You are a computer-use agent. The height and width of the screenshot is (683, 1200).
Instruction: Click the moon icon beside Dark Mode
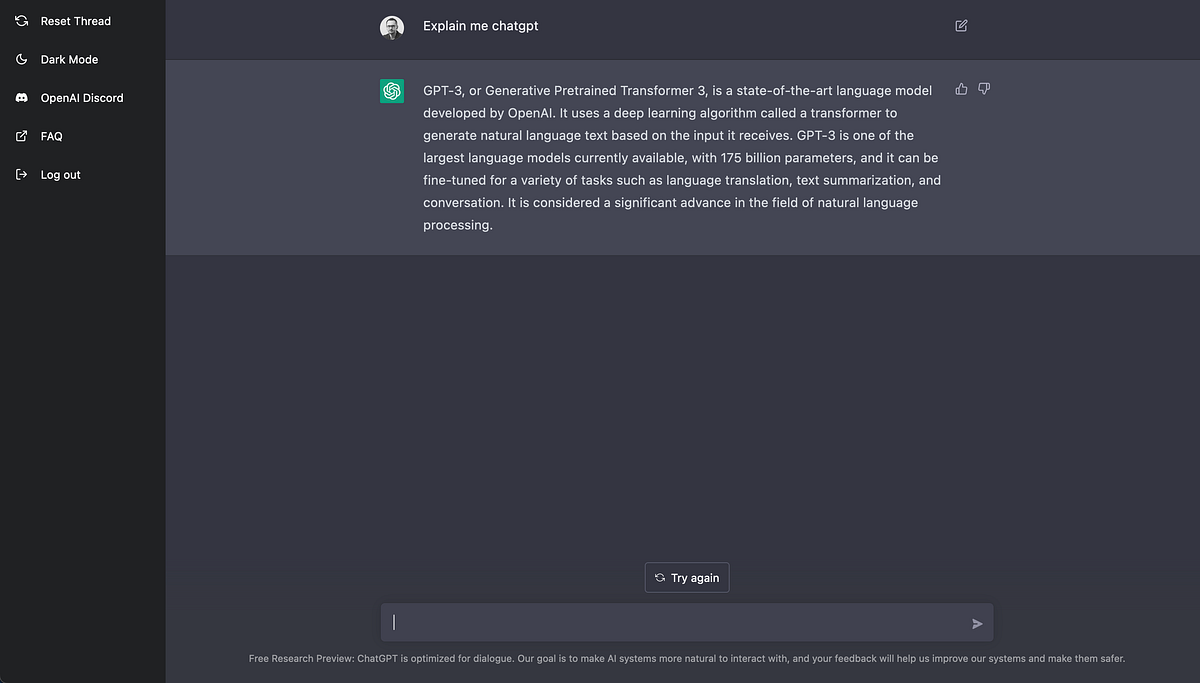pos(22,59)
